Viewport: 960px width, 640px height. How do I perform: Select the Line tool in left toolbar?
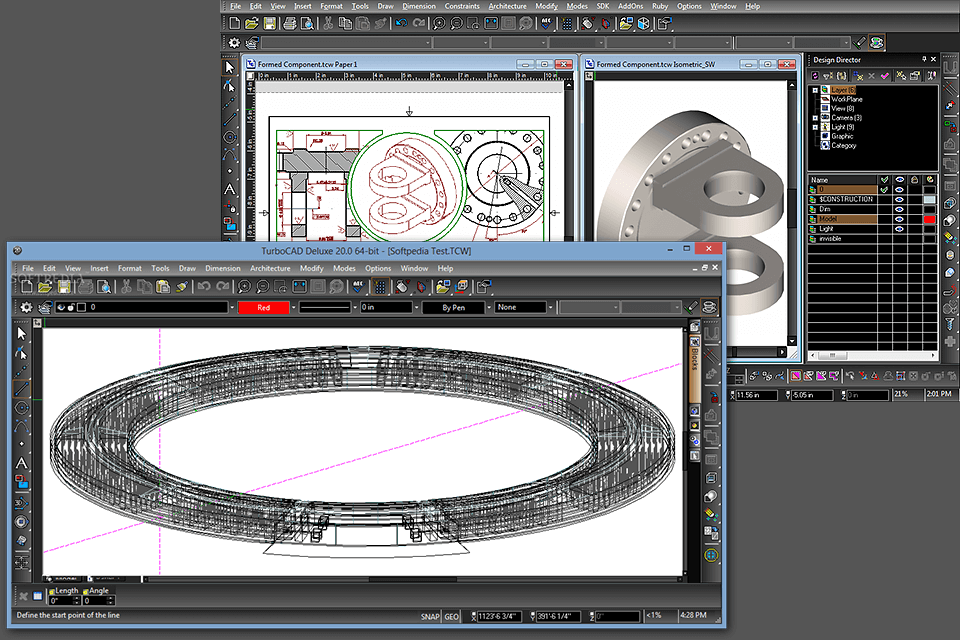click(x=20, y=387)
